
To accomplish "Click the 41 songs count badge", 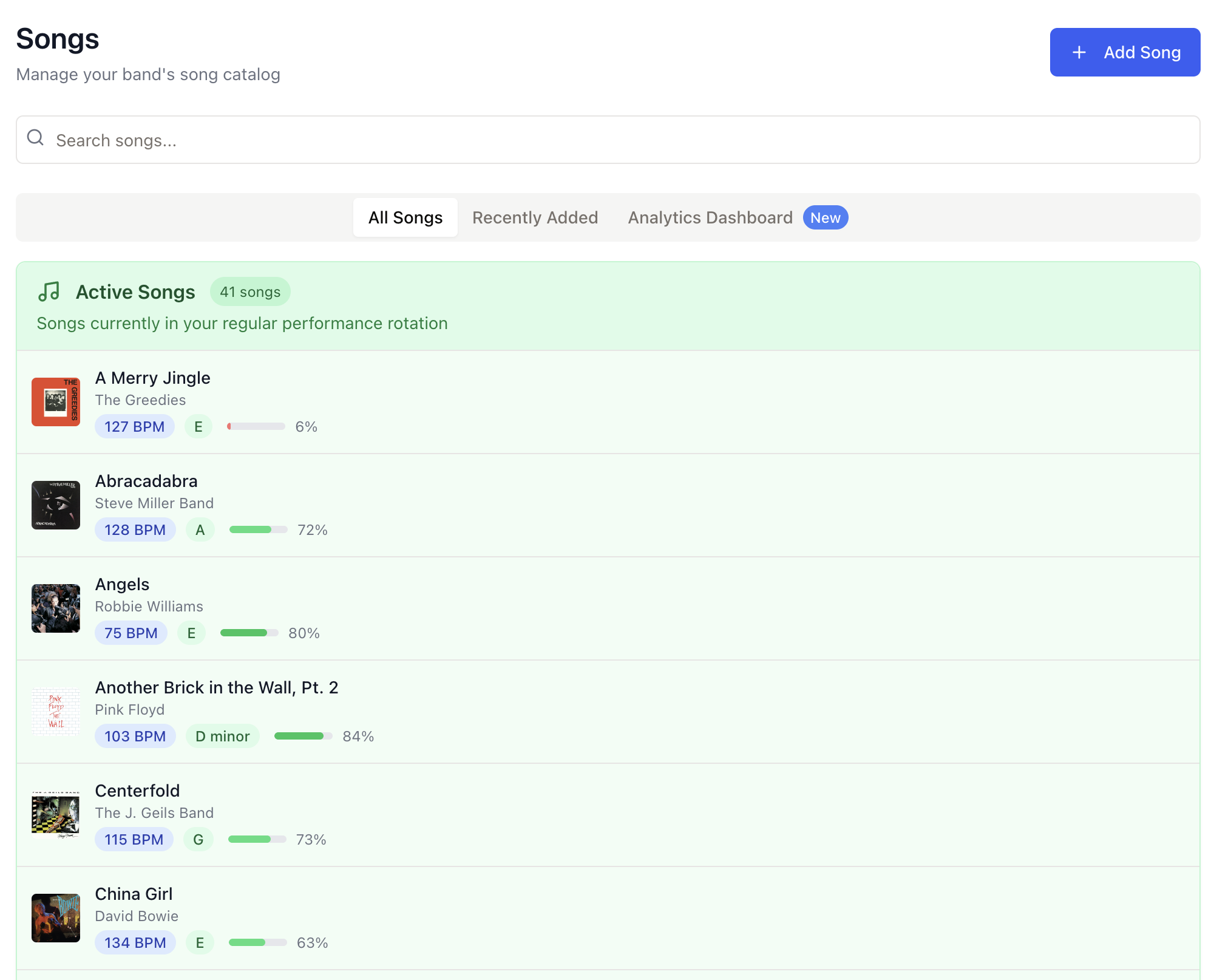I will (250, 292).
